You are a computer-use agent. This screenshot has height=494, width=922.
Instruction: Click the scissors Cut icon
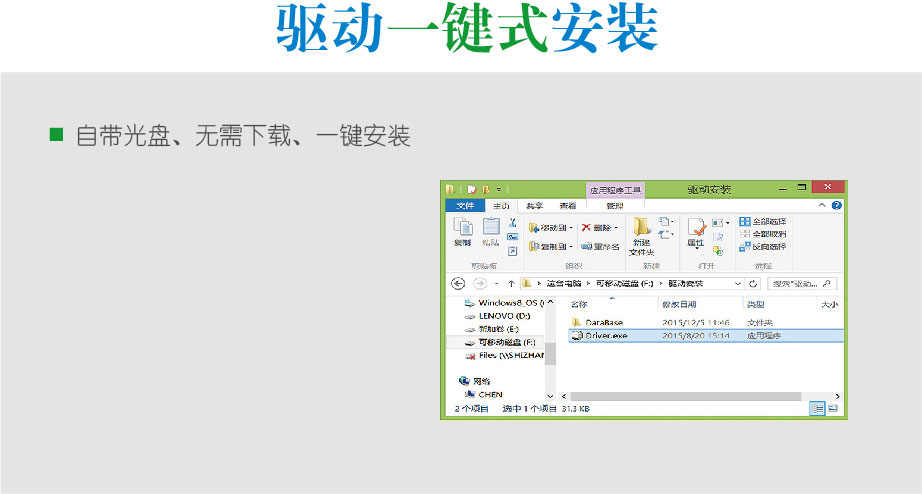[512, 222]
